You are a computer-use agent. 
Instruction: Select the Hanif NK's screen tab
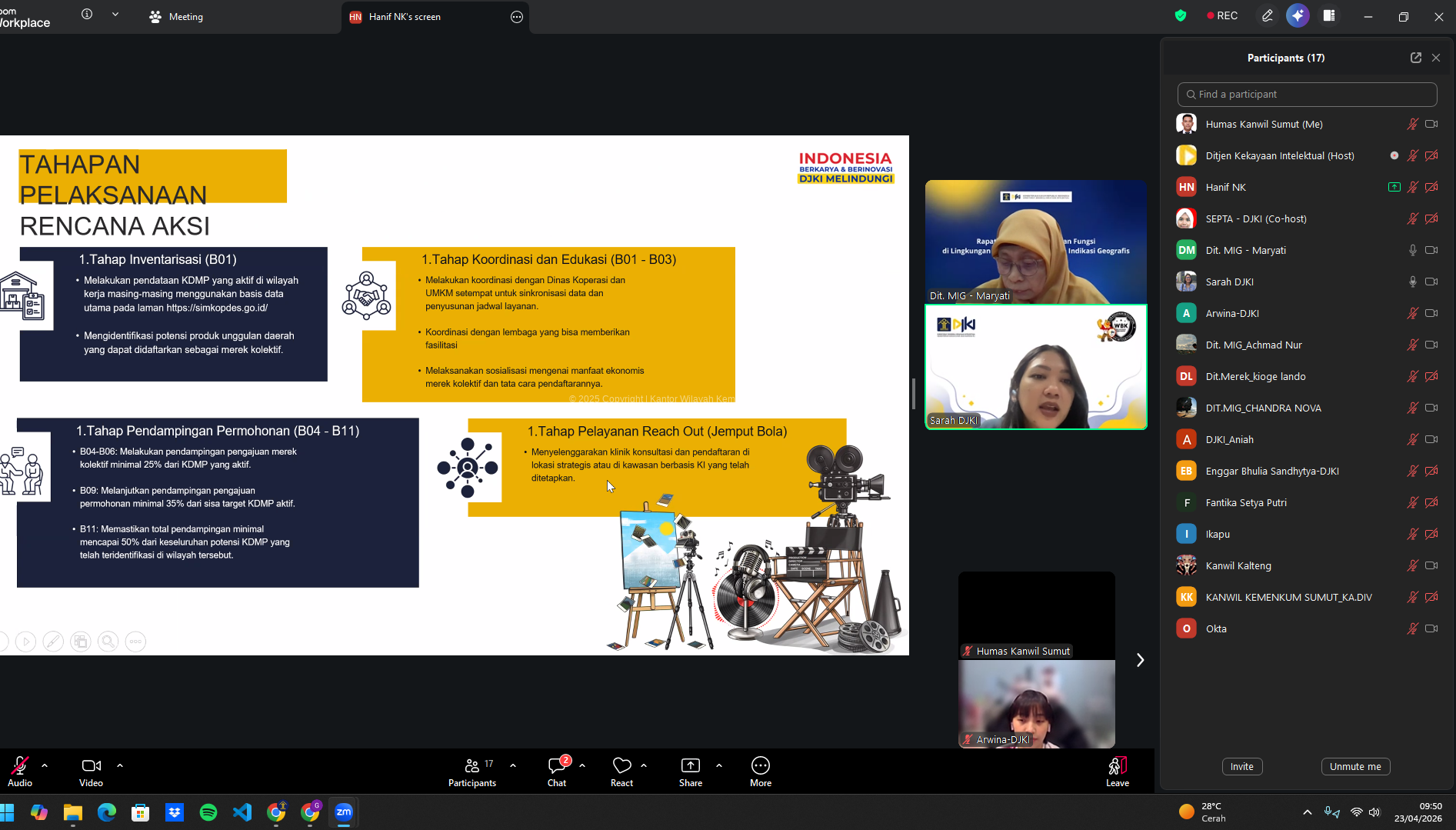[x=405, y=17]
